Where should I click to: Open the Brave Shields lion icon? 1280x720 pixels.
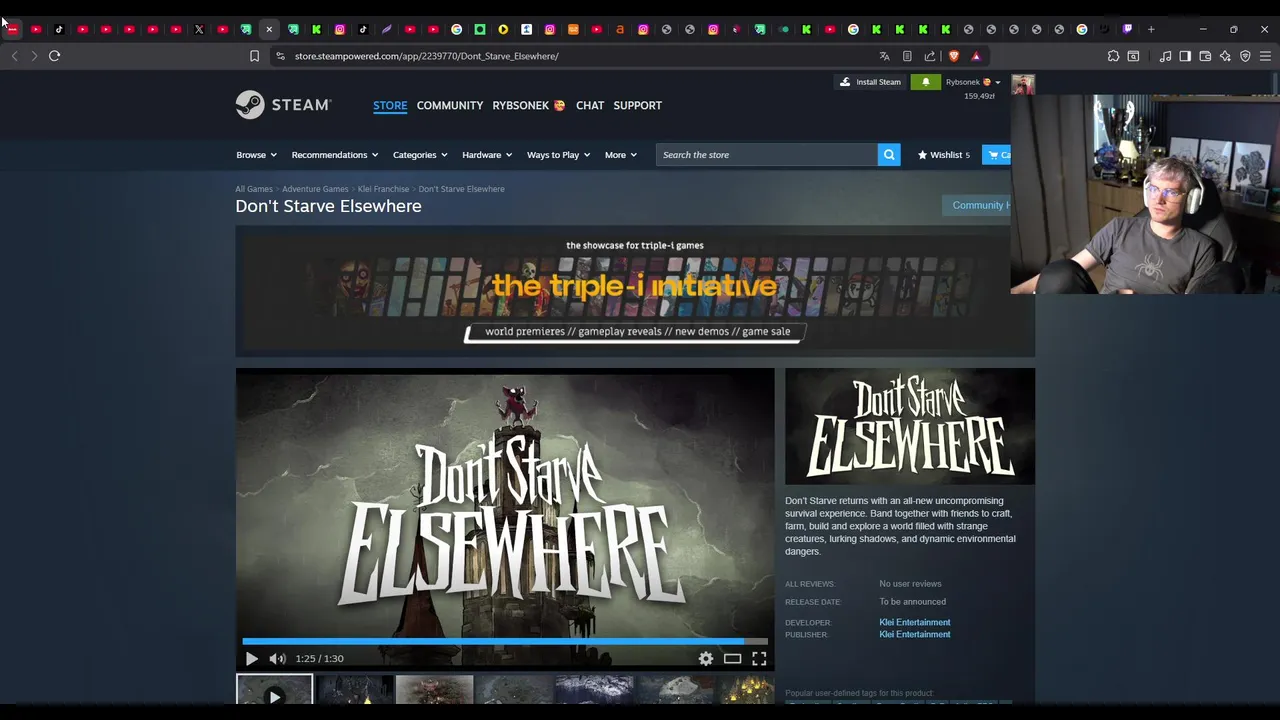pos(954,56)
